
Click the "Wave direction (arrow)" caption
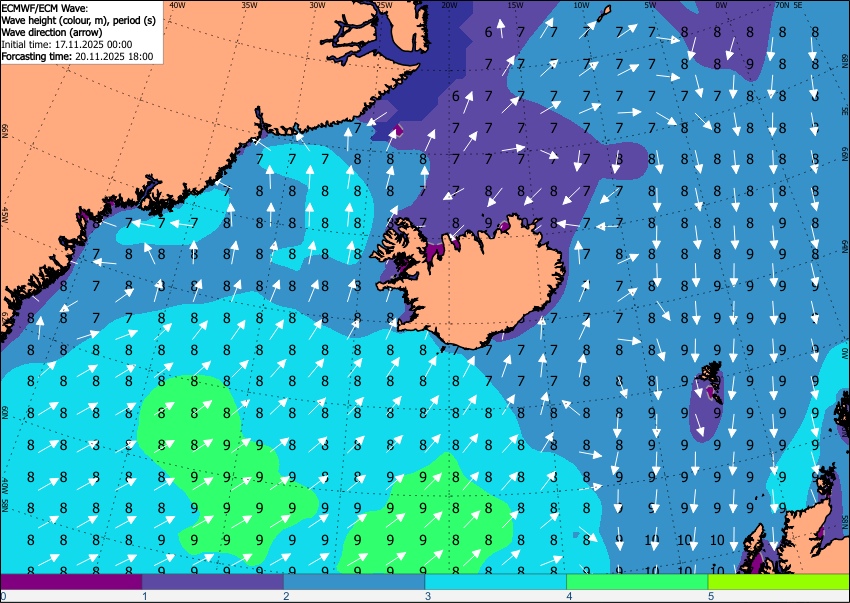pyautogui.click(x=51, y=33)
